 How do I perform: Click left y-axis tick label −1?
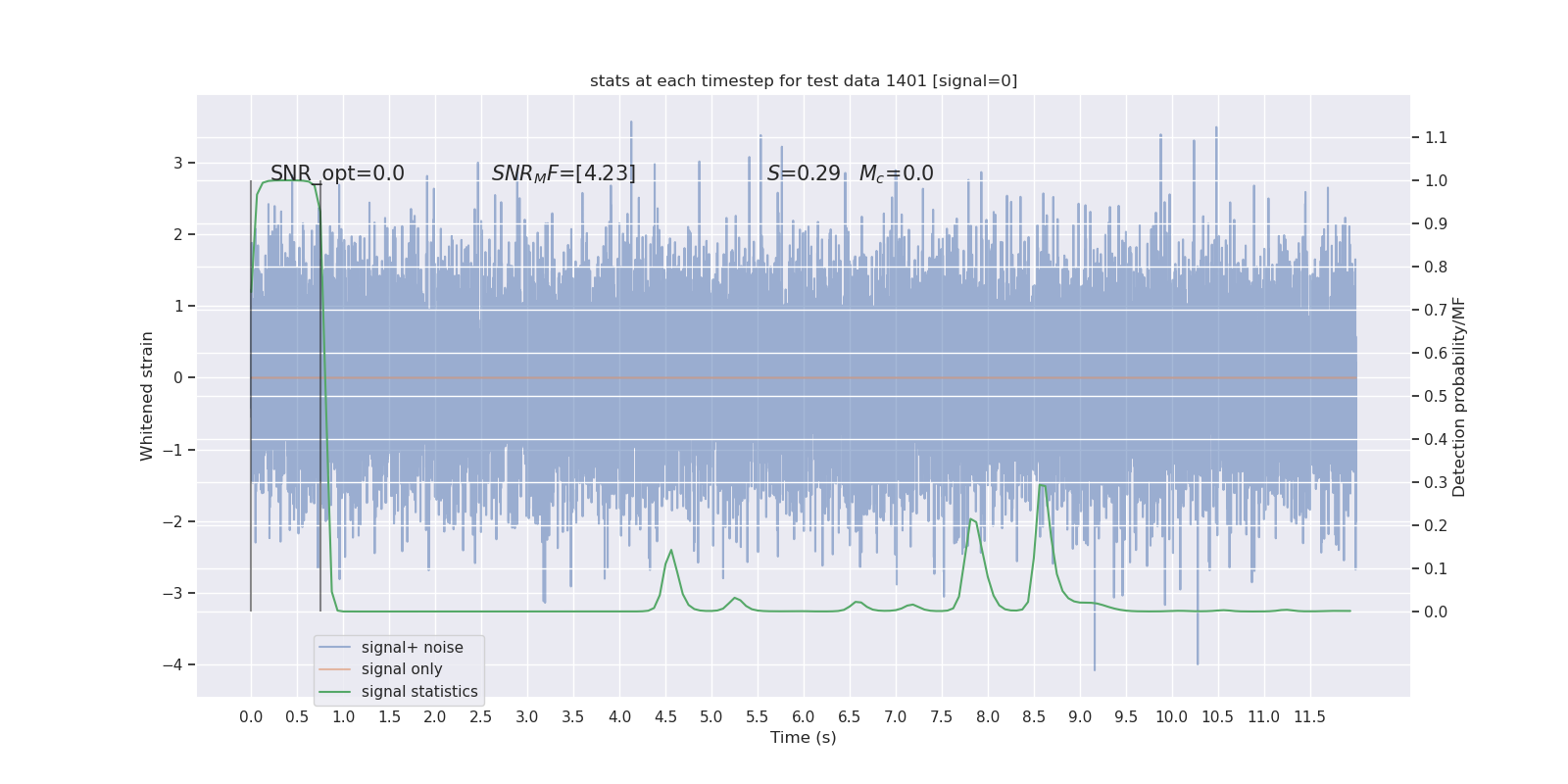(172, 450)
